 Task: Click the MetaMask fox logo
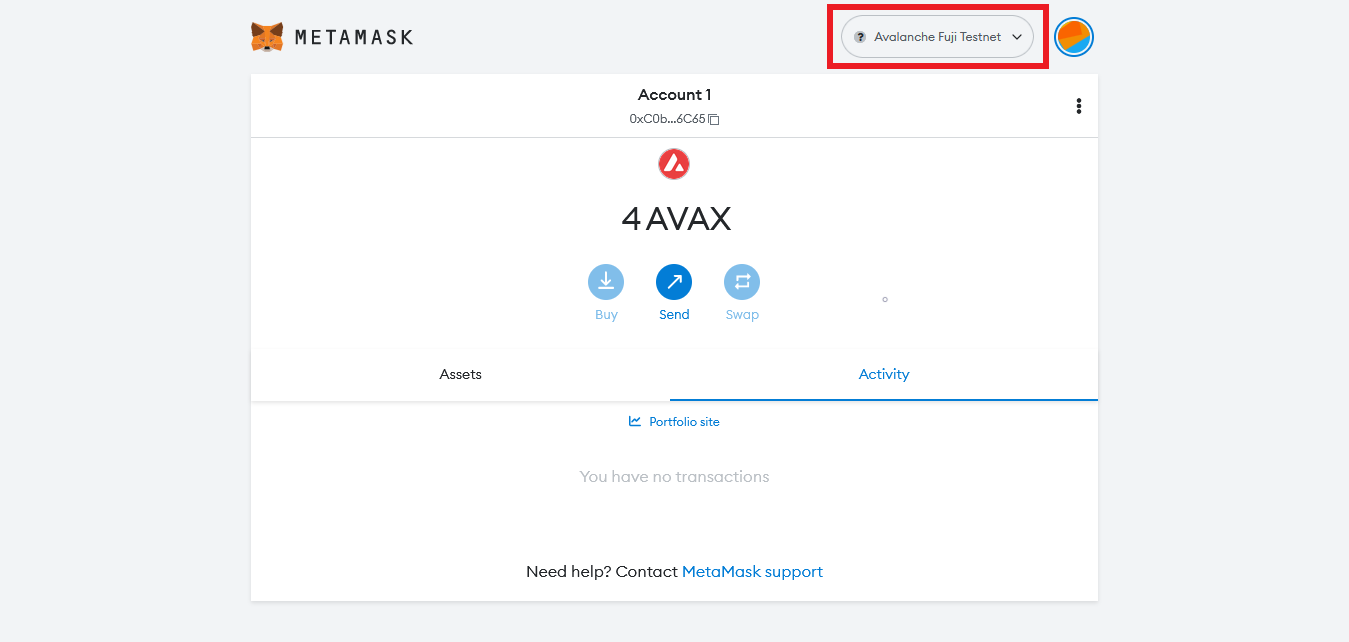point(267,37)
